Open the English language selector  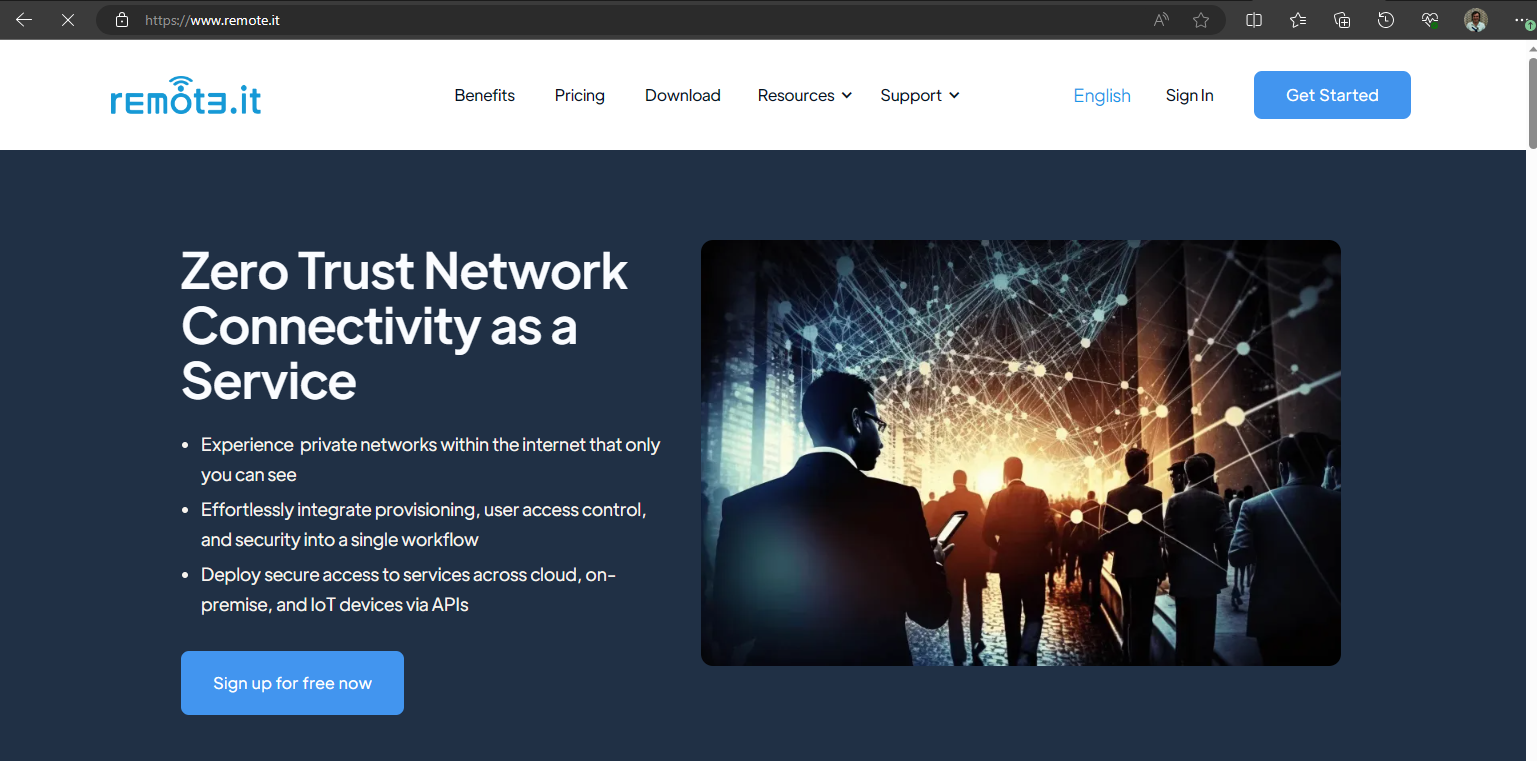click(1102, 95)
